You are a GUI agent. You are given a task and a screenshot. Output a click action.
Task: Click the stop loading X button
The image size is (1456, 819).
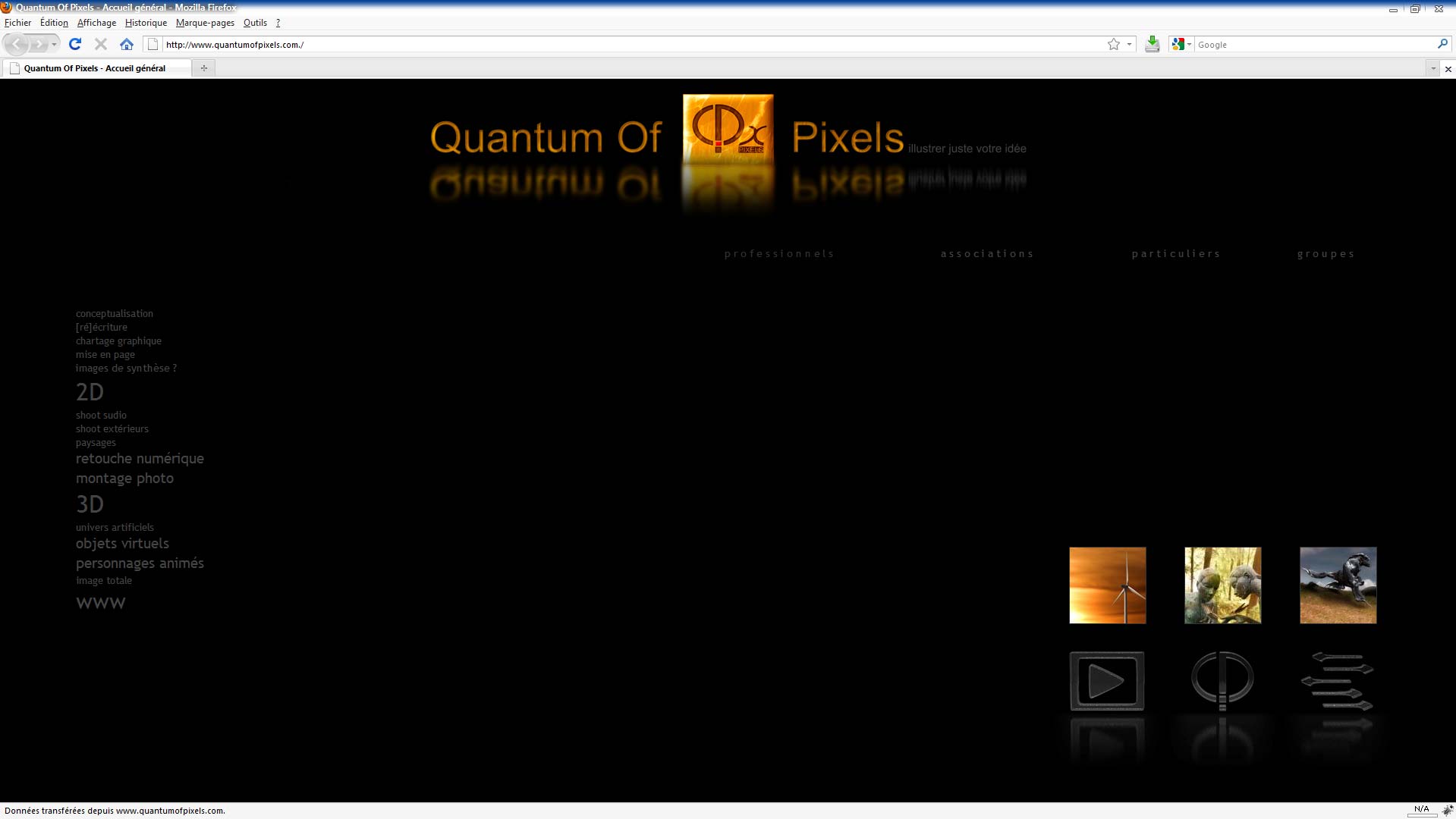[100, 44]
